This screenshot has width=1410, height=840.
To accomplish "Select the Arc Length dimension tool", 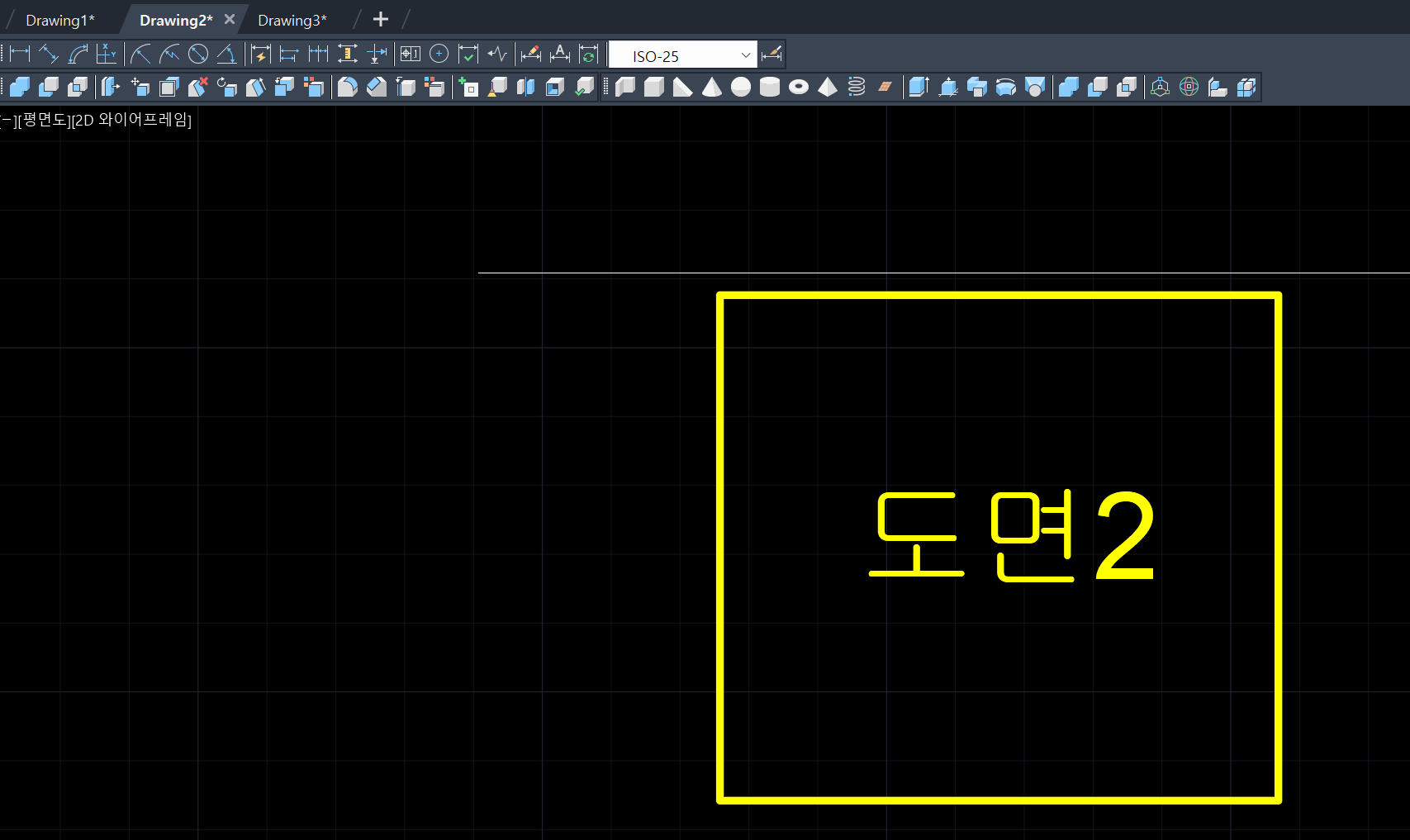I will [x=78, y=55].
